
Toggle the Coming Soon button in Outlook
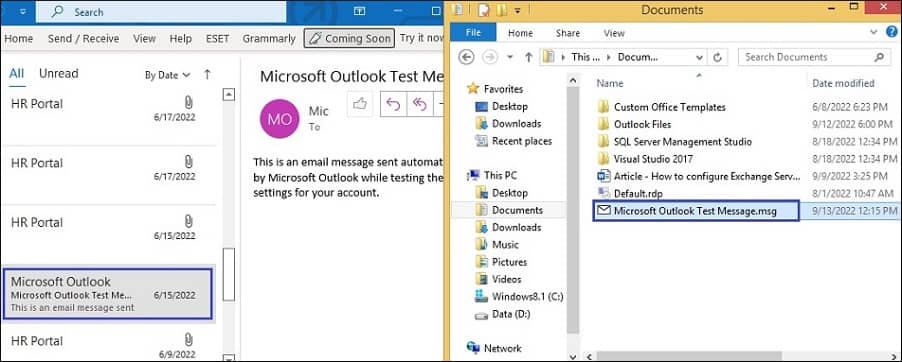coord(349,39)
